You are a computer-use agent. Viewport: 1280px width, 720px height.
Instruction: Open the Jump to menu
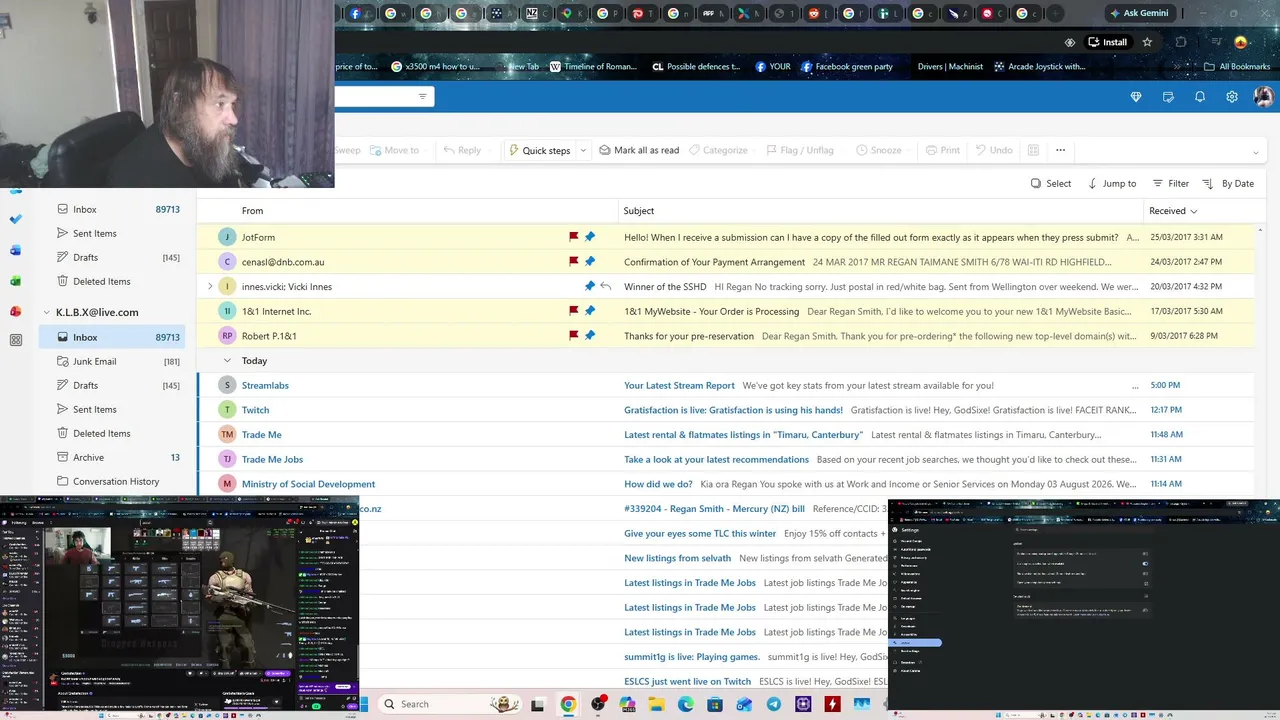[1112, 183]
